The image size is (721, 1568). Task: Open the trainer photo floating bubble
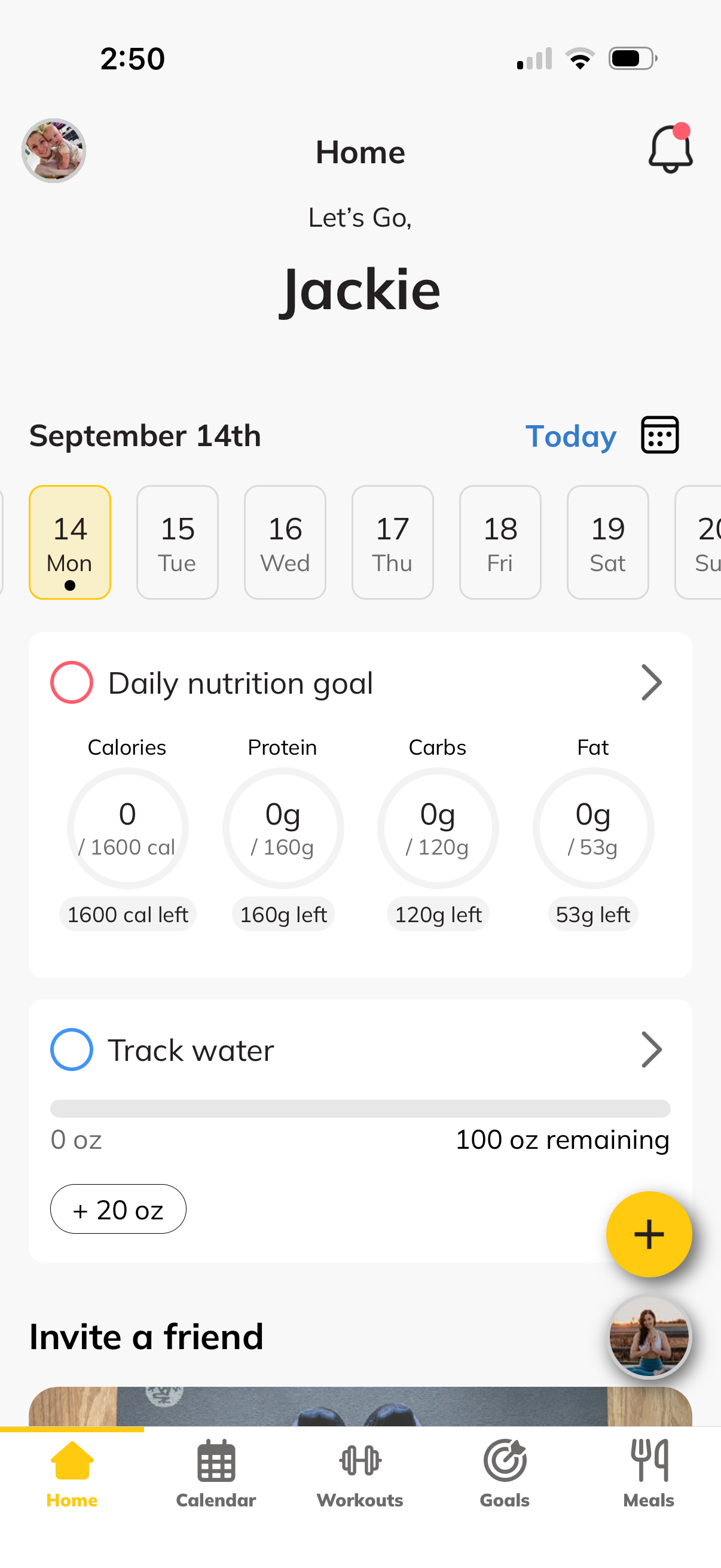click(649, 1337)
